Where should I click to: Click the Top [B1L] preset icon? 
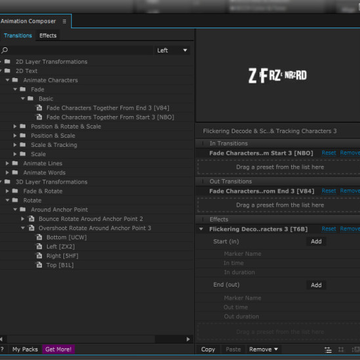[x=39, y=265]
